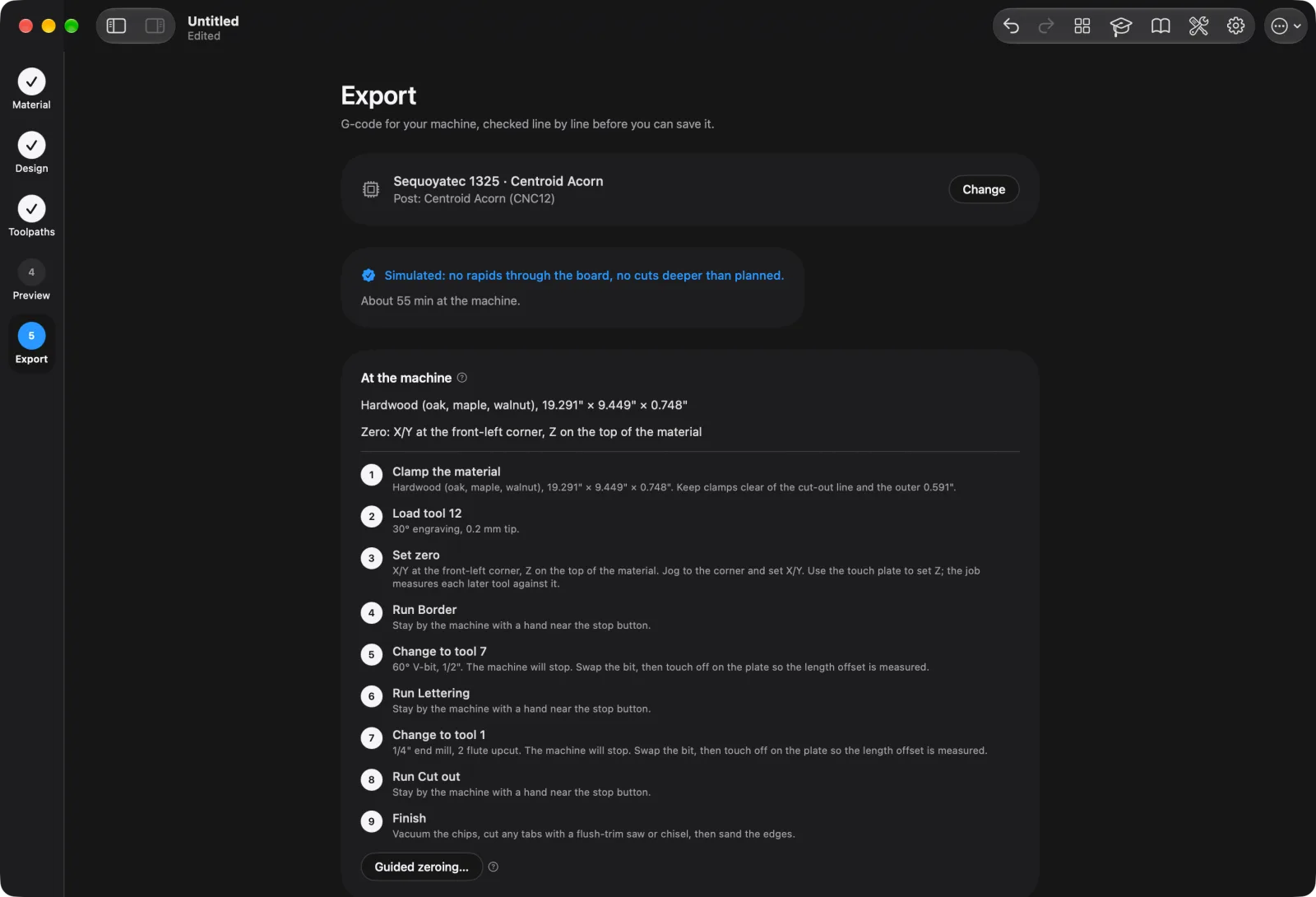Select step 9 Finish
Viewport: 1316px width, 897px height.
(689, 825)
